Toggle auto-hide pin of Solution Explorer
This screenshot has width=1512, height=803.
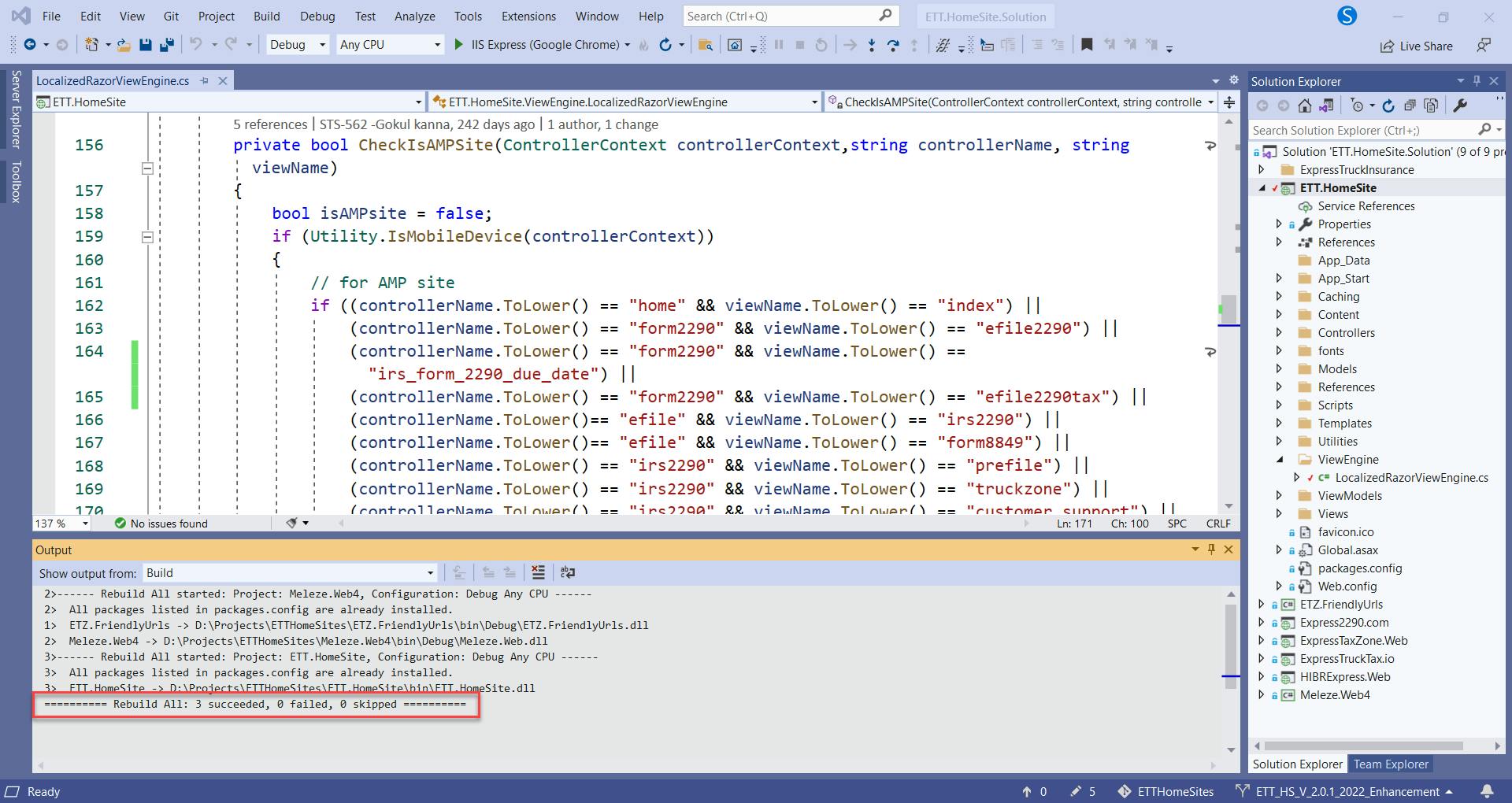[1477, 80]
